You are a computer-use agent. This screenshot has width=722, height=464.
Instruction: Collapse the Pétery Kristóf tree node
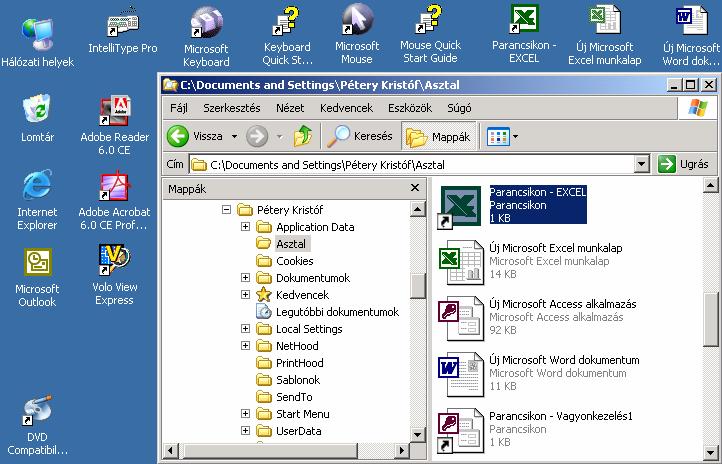(x=226, y=210)
